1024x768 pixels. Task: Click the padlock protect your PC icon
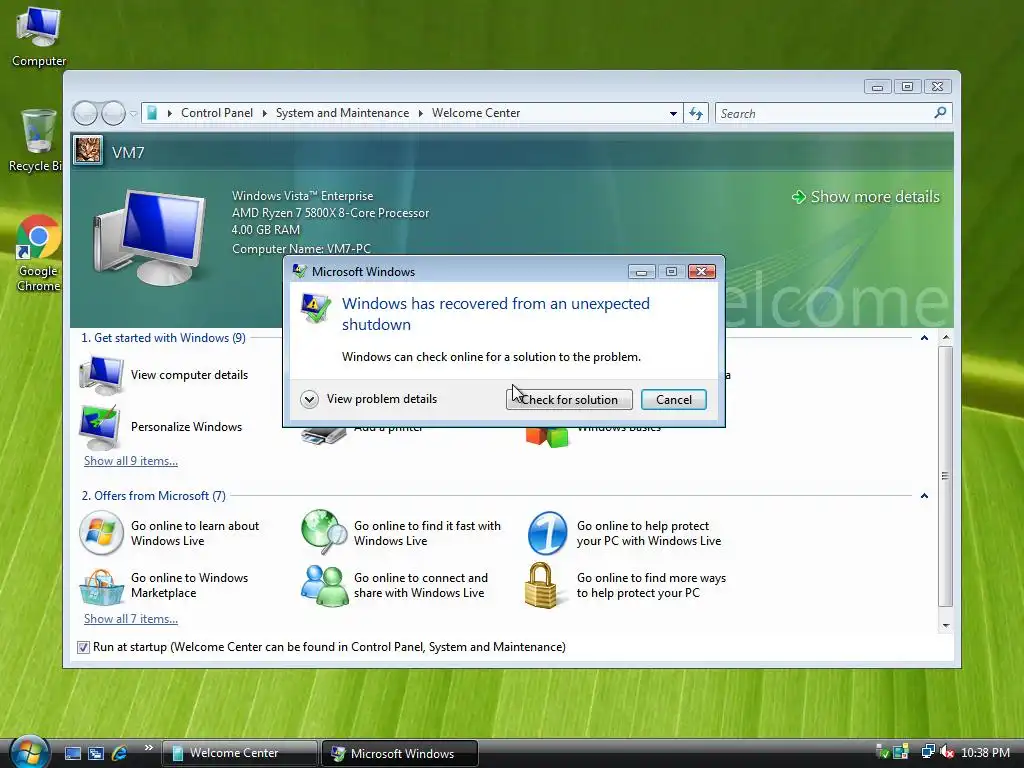coord(541,585)
